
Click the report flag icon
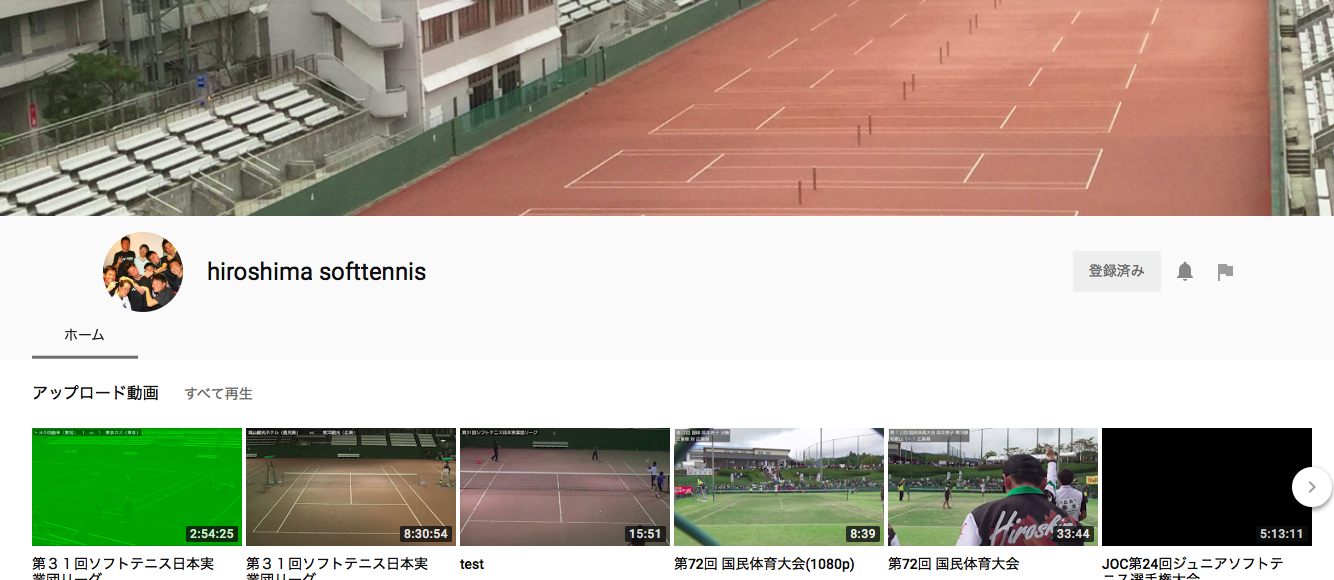click(1225, 272)
